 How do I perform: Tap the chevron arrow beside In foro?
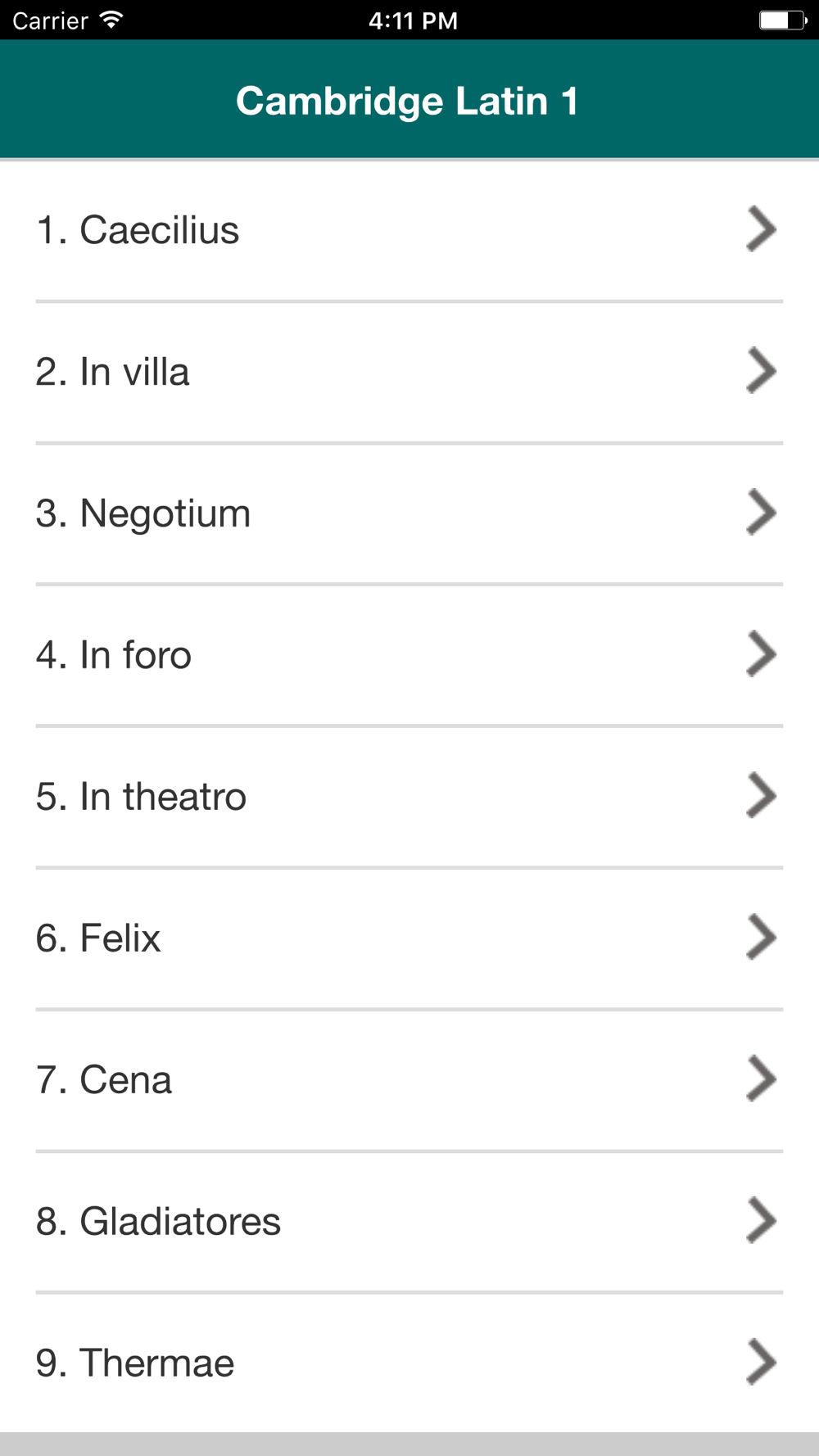click(x=761, y=654)
